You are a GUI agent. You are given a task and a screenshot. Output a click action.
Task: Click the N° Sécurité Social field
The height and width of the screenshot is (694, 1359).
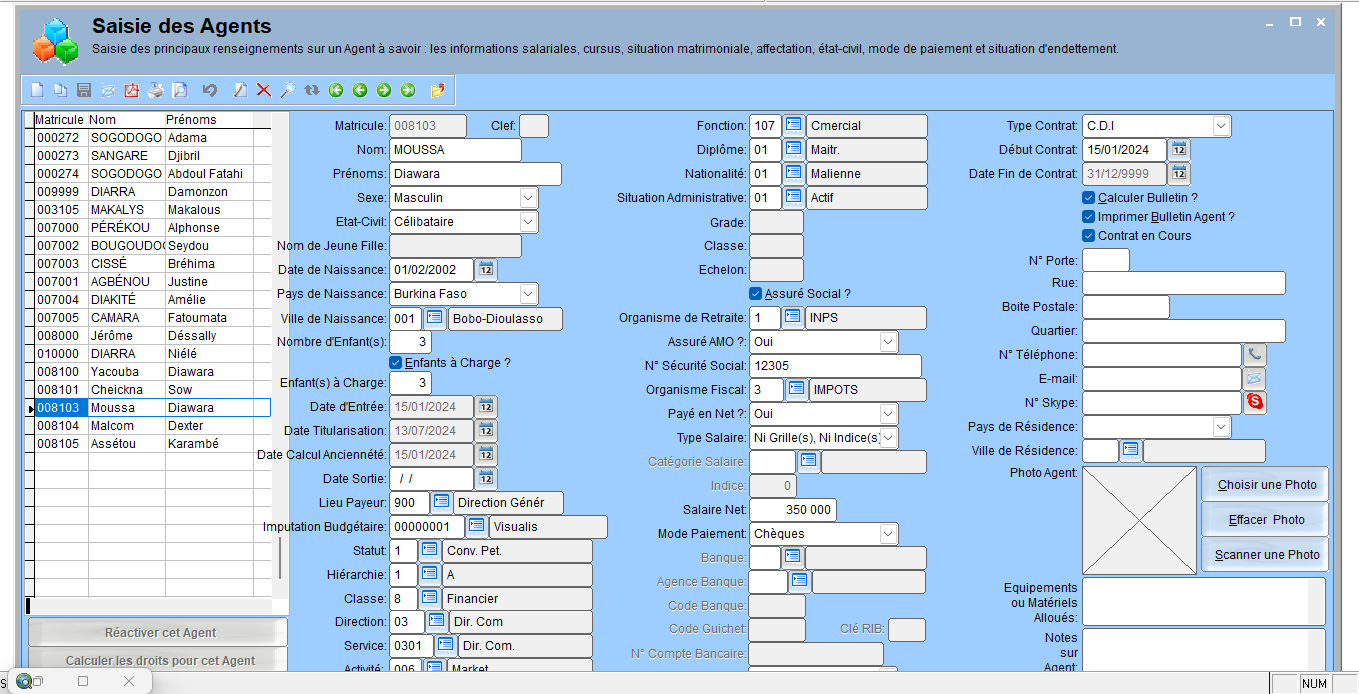point(835,366)
